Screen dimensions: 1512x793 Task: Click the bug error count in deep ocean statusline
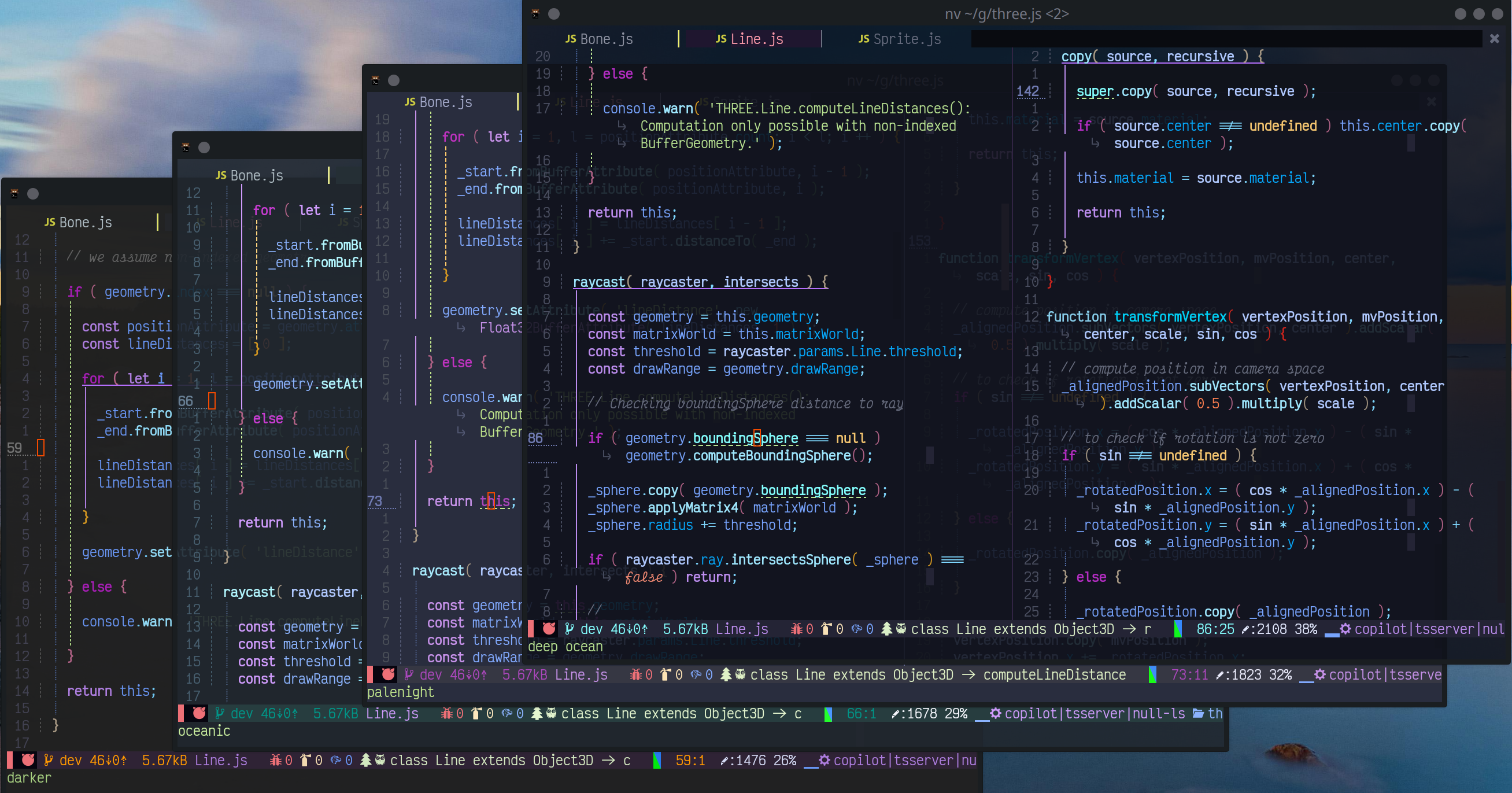point(802,629)
